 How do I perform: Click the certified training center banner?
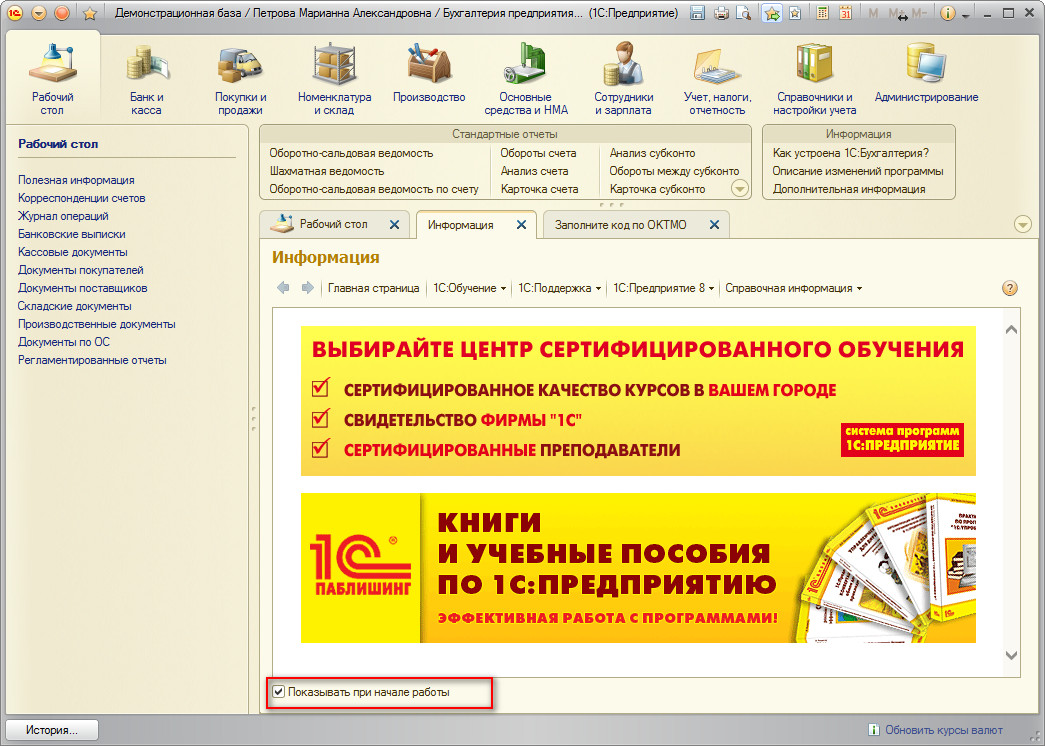coord(638,401)
